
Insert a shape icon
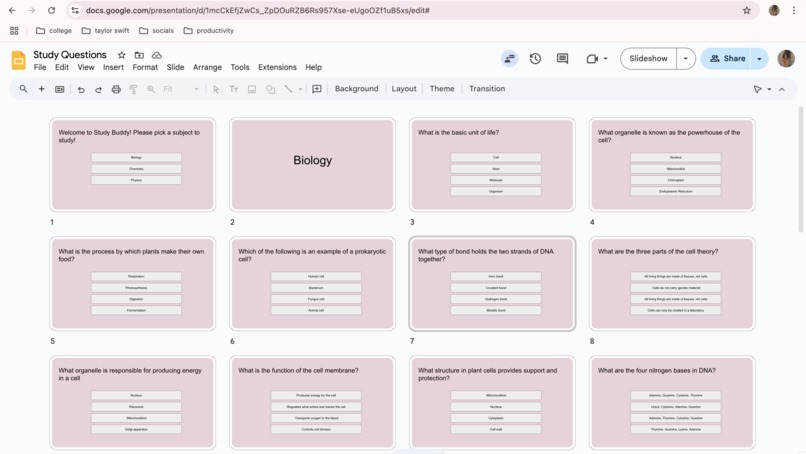[270, 89]
